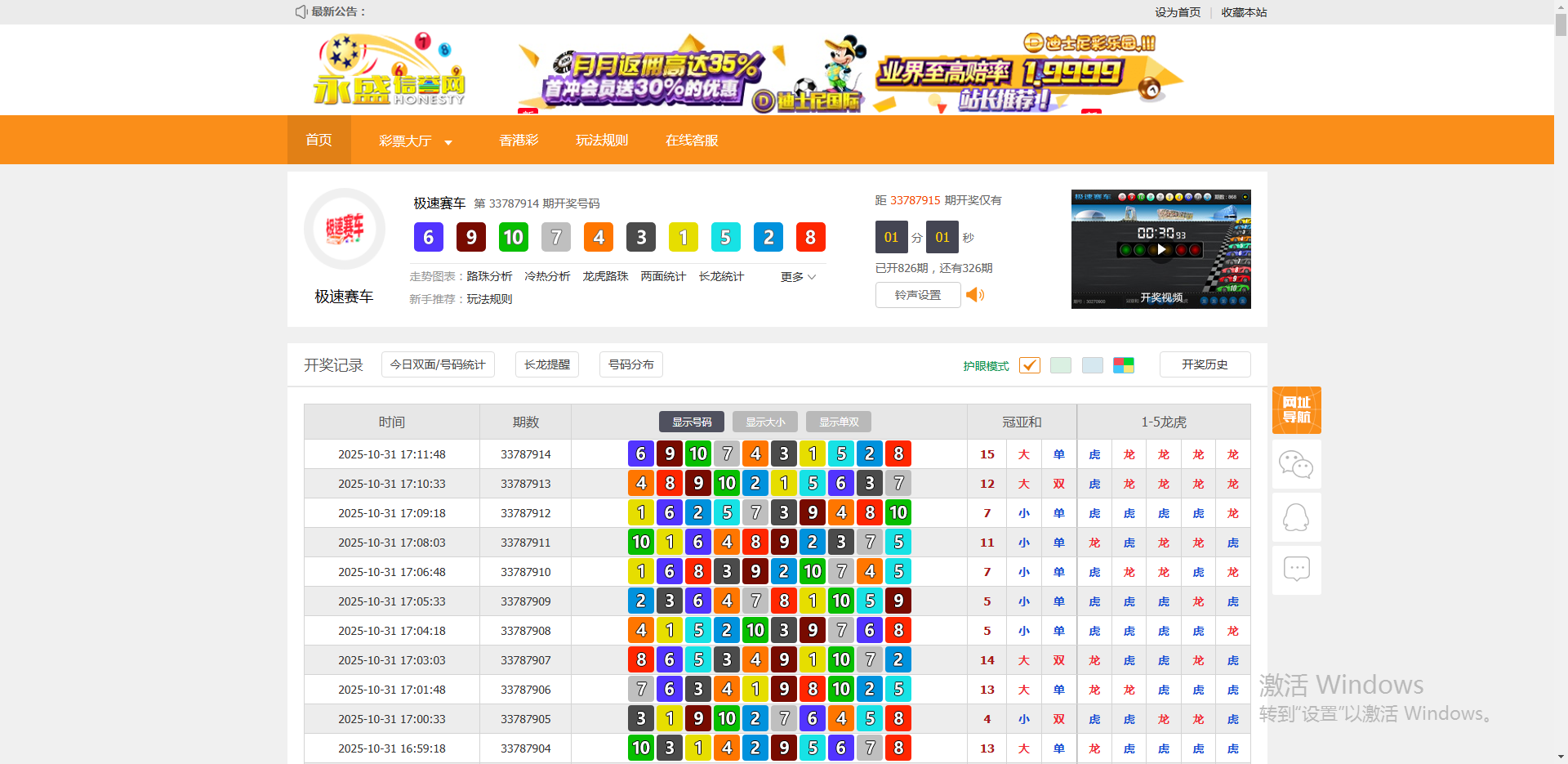Click the 开奖历史 button
The width and height of the screenshot is (1568, 764).
pos(1205,364)
